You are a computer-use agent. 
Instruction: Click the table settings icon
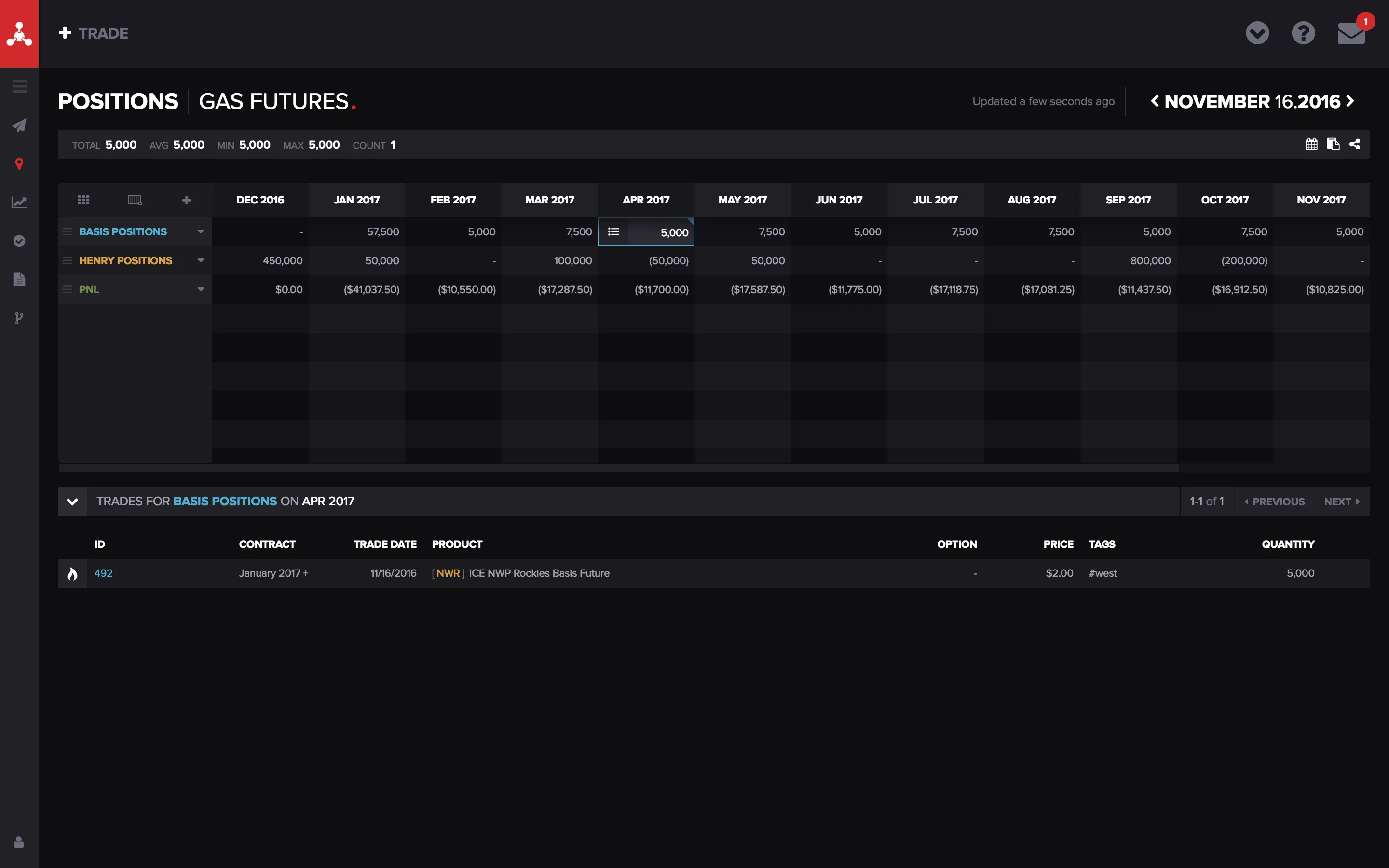135,200
